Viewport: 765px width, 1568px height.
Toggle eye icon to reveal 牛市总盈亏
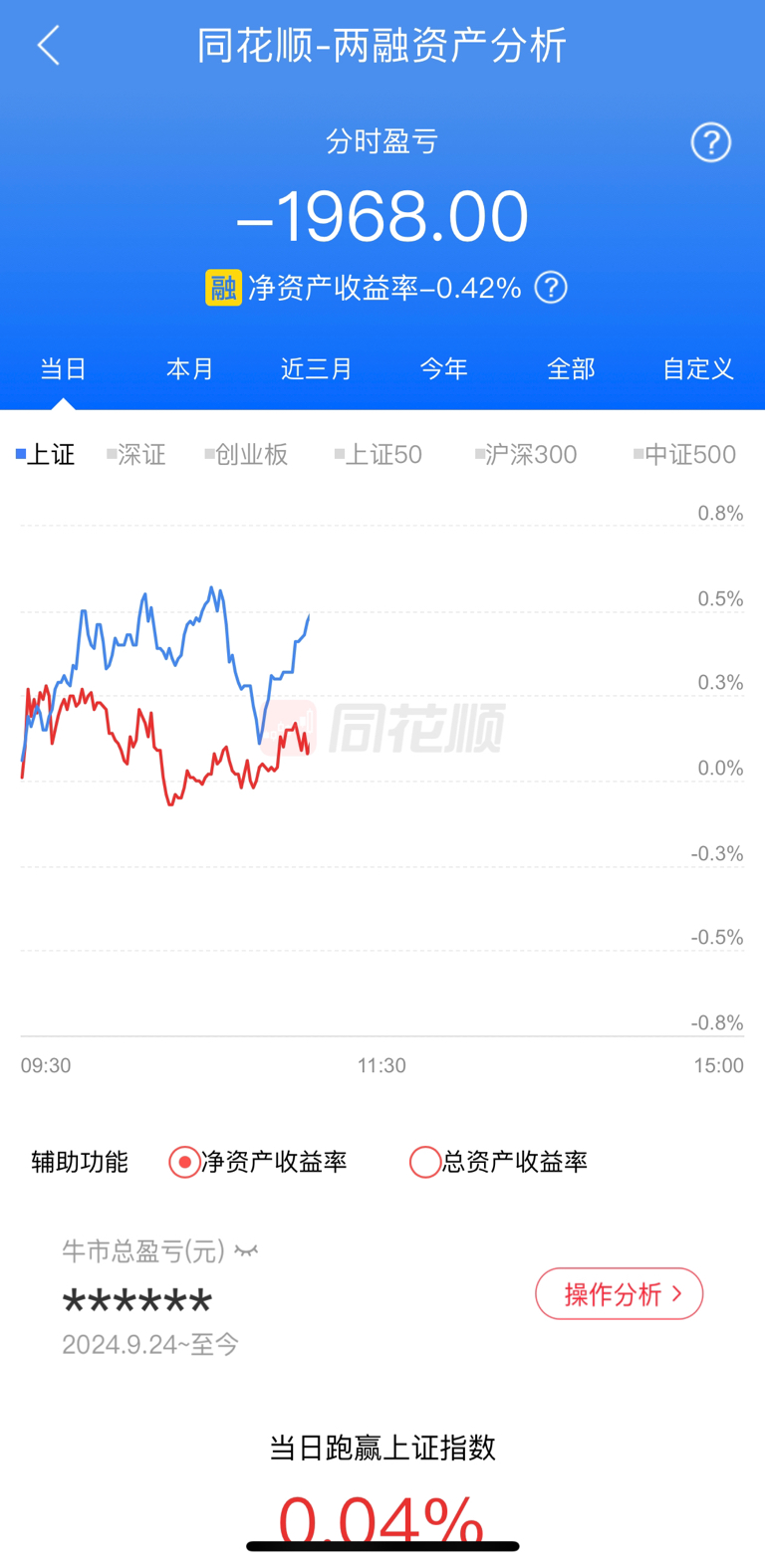pos(246,1250)
